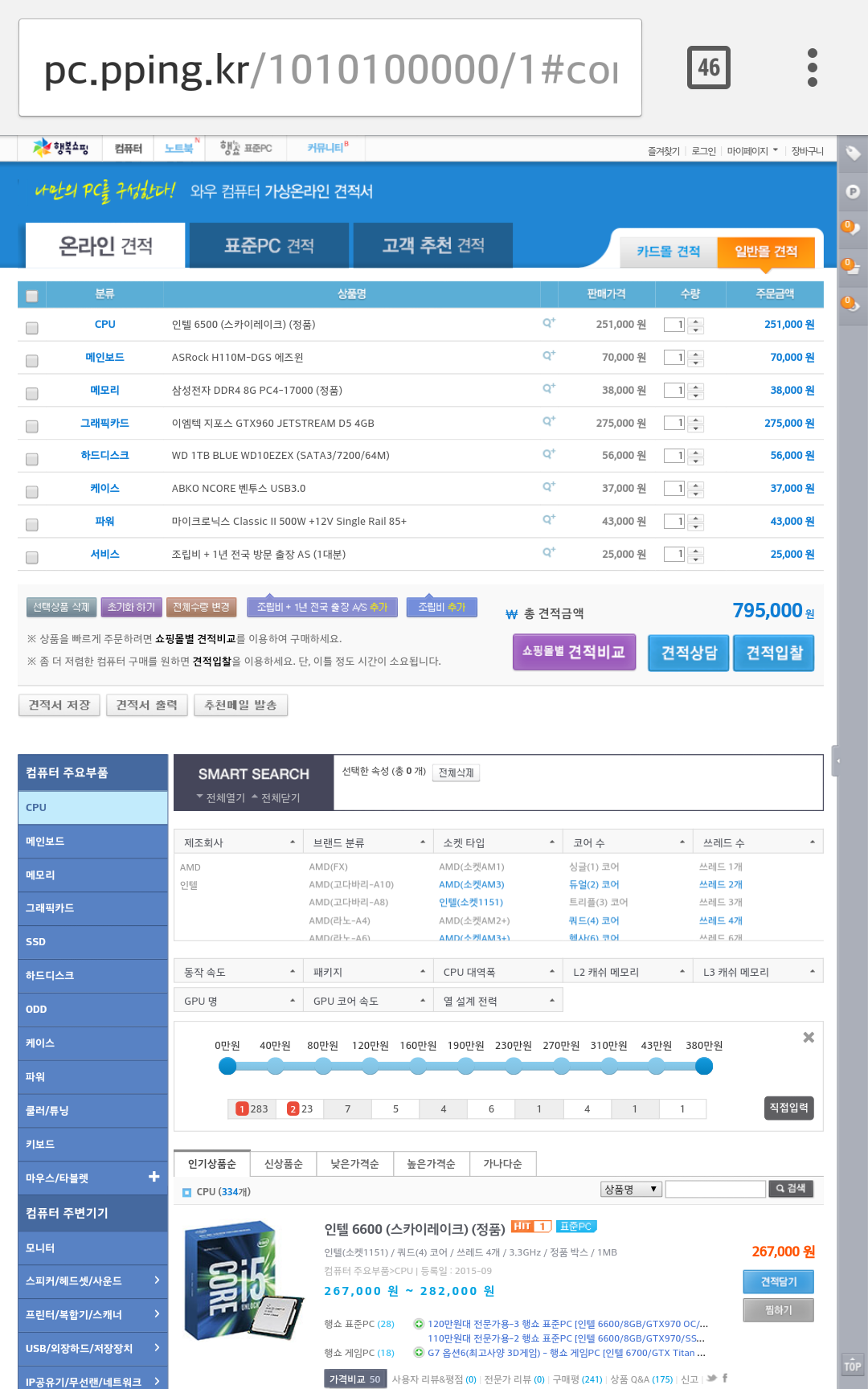Click the magnifier icon in the CPU row
The image size is (868, 1389).
click(x=549, y=323)
